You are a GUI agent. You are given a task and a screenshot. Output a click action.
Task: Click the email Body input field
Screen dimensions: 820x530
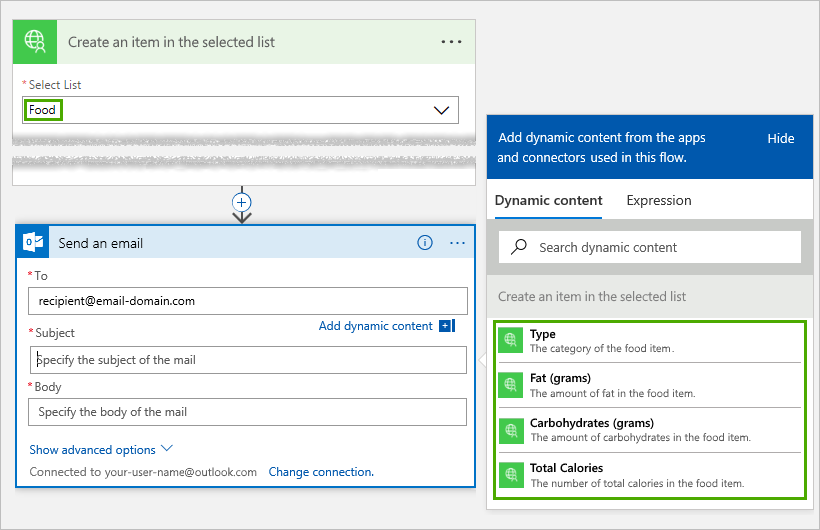tap(249, 412)
